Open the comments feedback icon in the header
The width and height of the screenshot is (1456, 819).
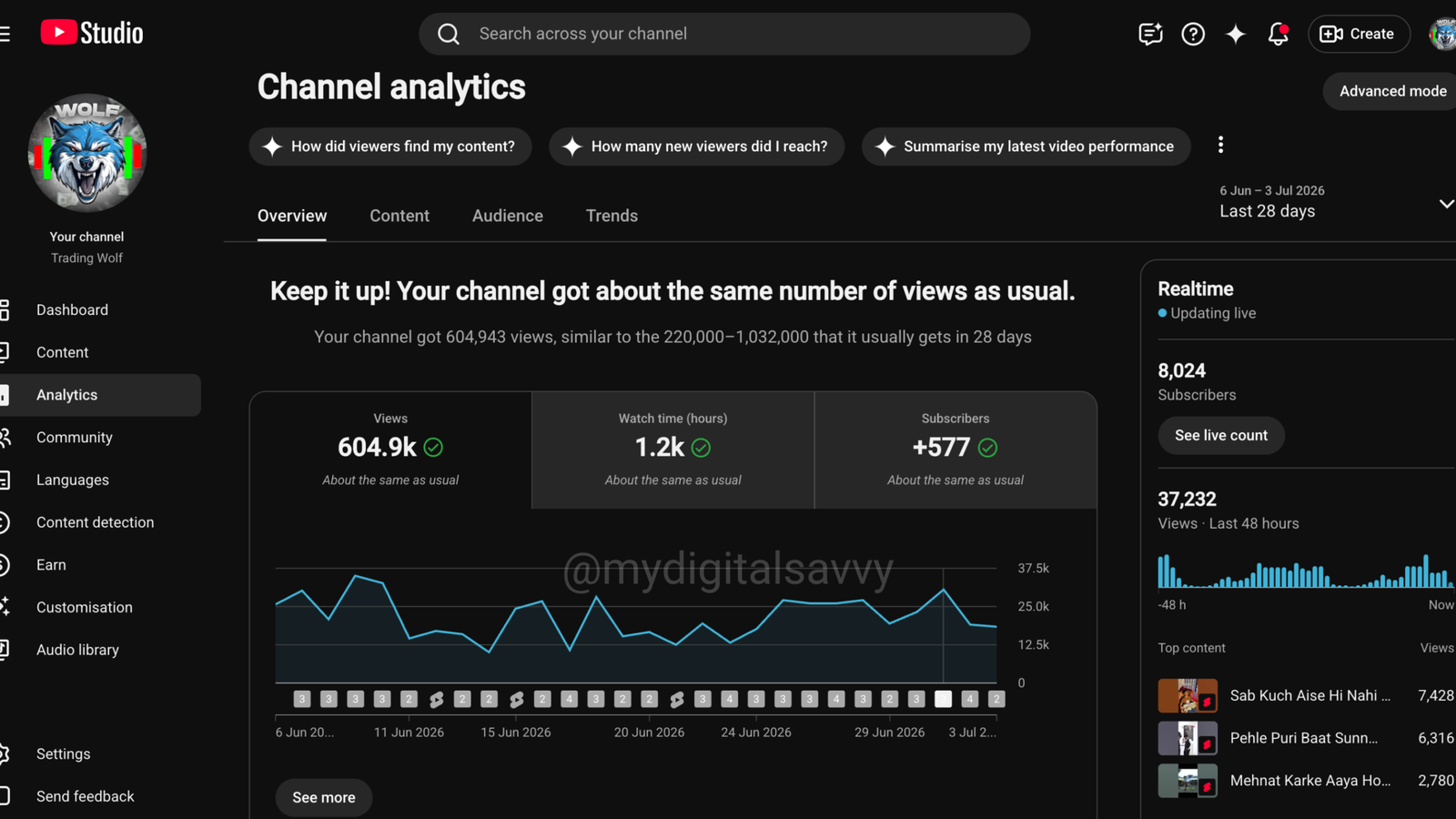coord(1150,34)
